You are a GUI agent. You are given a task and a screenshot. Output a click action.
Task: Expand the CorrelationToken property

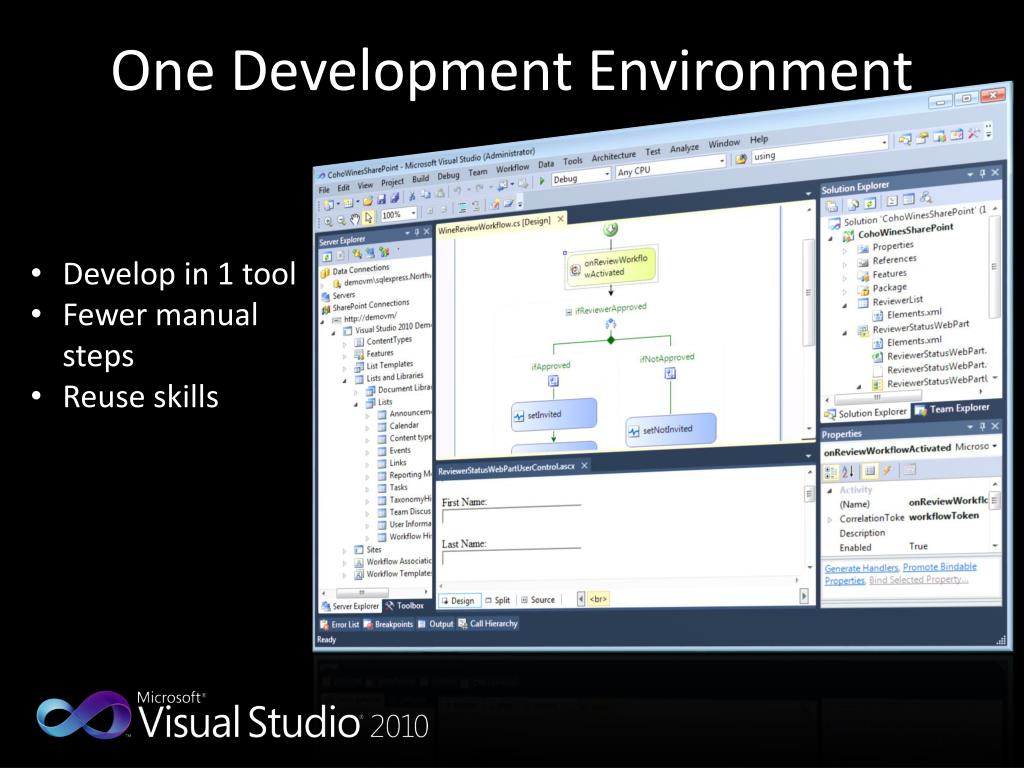coord(829,519)
